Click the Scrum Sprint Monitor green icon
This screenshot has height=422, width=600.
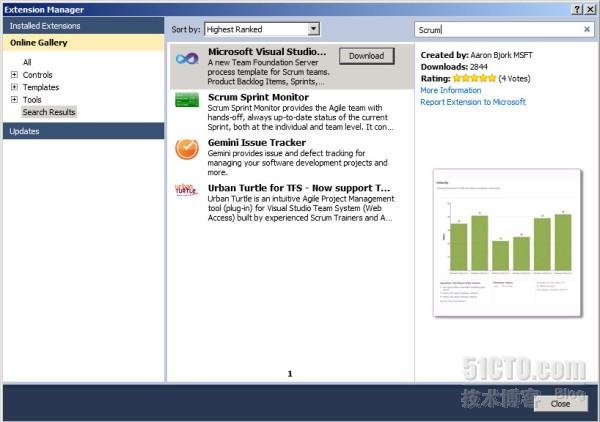tap(187, 100)
